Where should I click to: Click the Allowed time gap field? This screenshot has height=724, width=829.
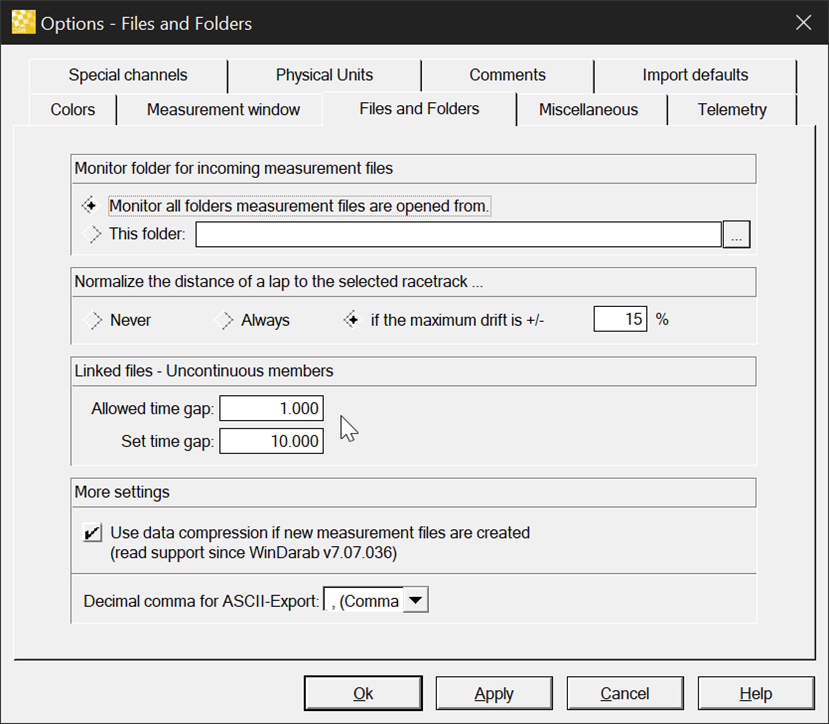(x=272, y=409)
